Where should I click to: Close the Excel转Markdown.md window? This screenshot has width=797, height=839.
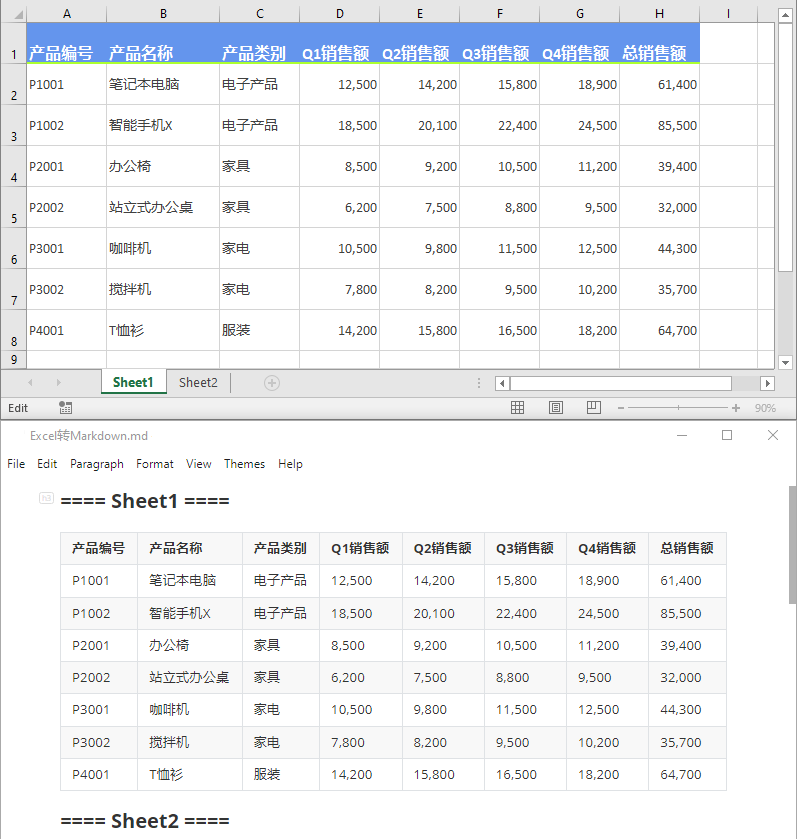coord(773,436)
